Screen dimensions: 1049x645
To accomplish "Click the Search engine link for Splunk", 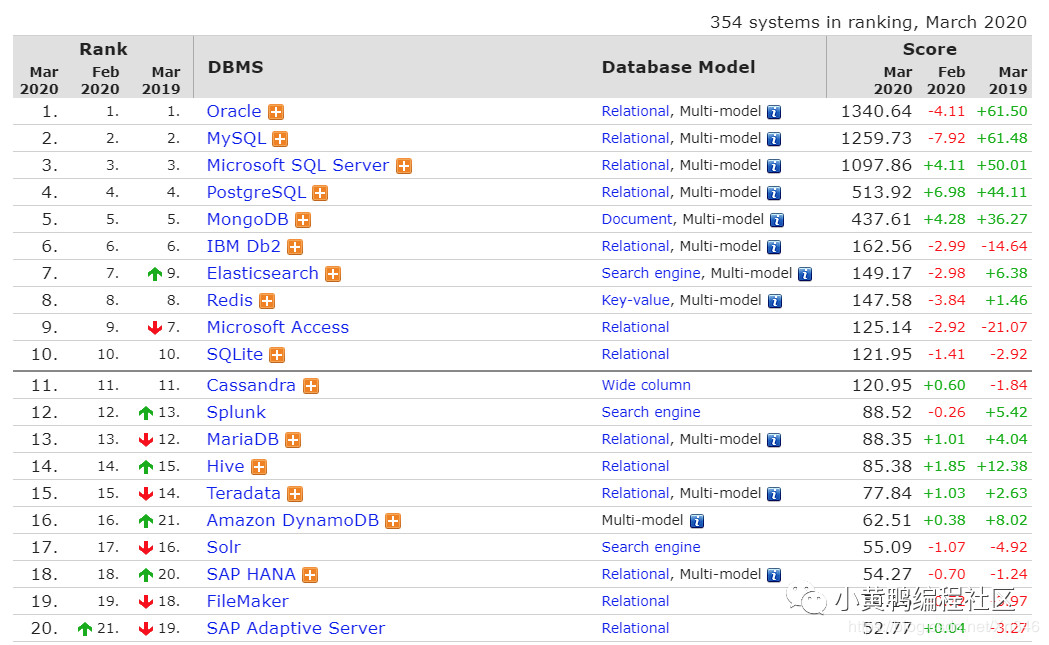I will coord(651,412).
